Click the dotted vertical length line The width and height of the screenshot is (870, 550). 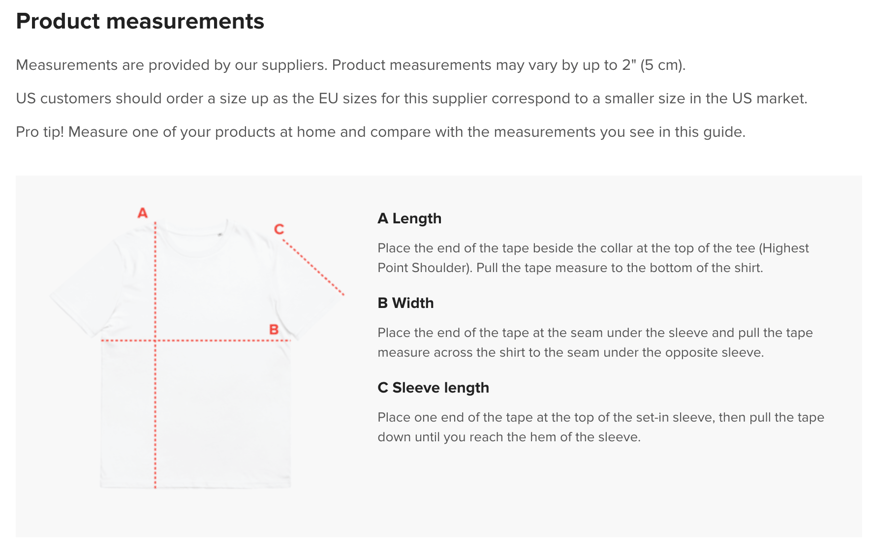click(x=155, y=355)
